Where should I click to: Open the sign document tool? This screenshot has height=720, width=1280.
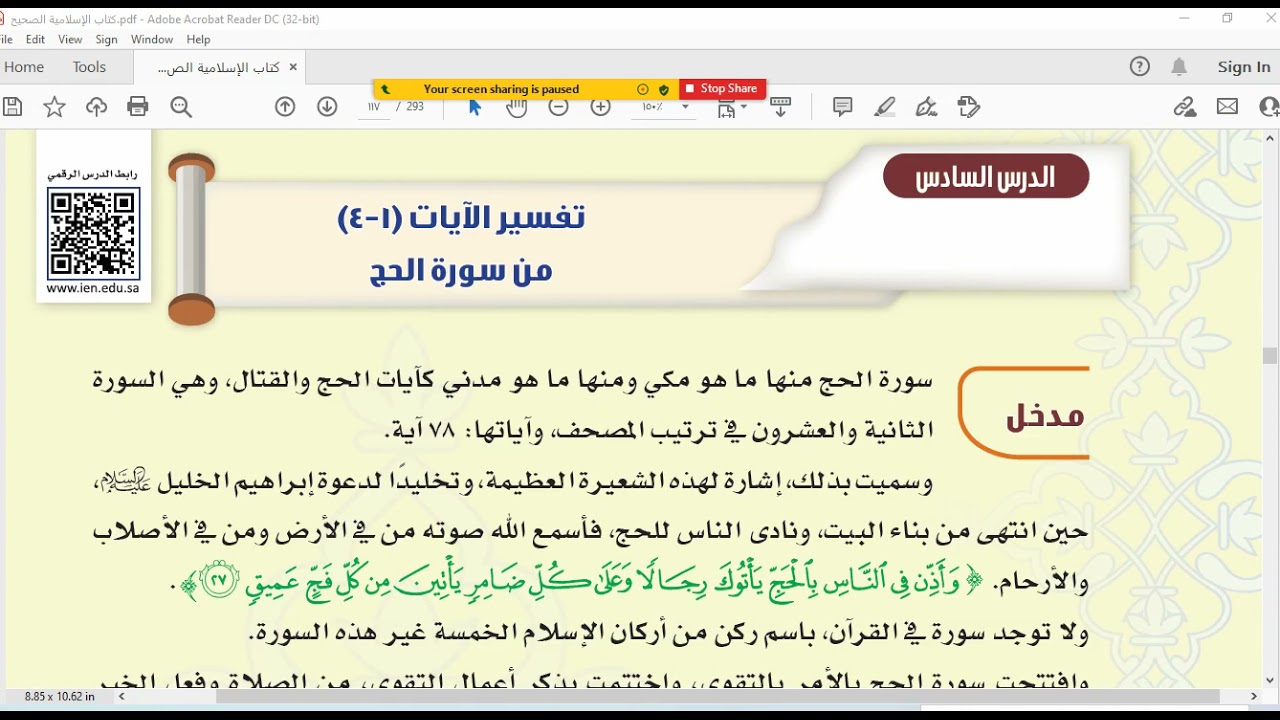(x=927, y=107)
